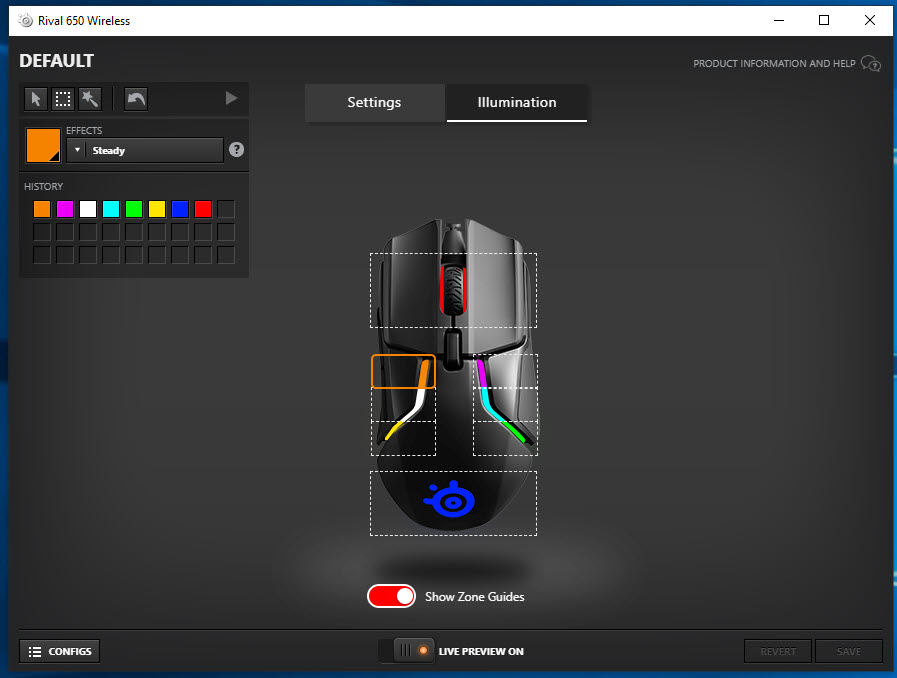The image size is (897, 678).
Task: Minimize the Rival 650 Wireless window
Action: coord(779,21)
